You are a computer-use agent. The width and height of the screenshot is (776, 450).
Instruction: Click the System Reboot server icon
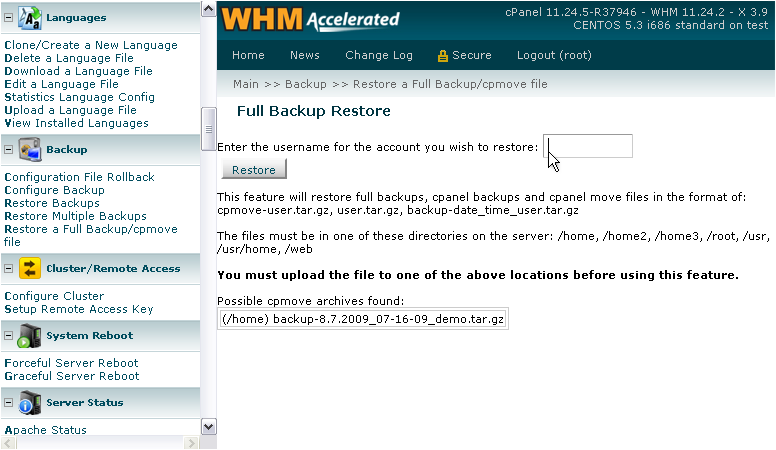pos(29,336)
